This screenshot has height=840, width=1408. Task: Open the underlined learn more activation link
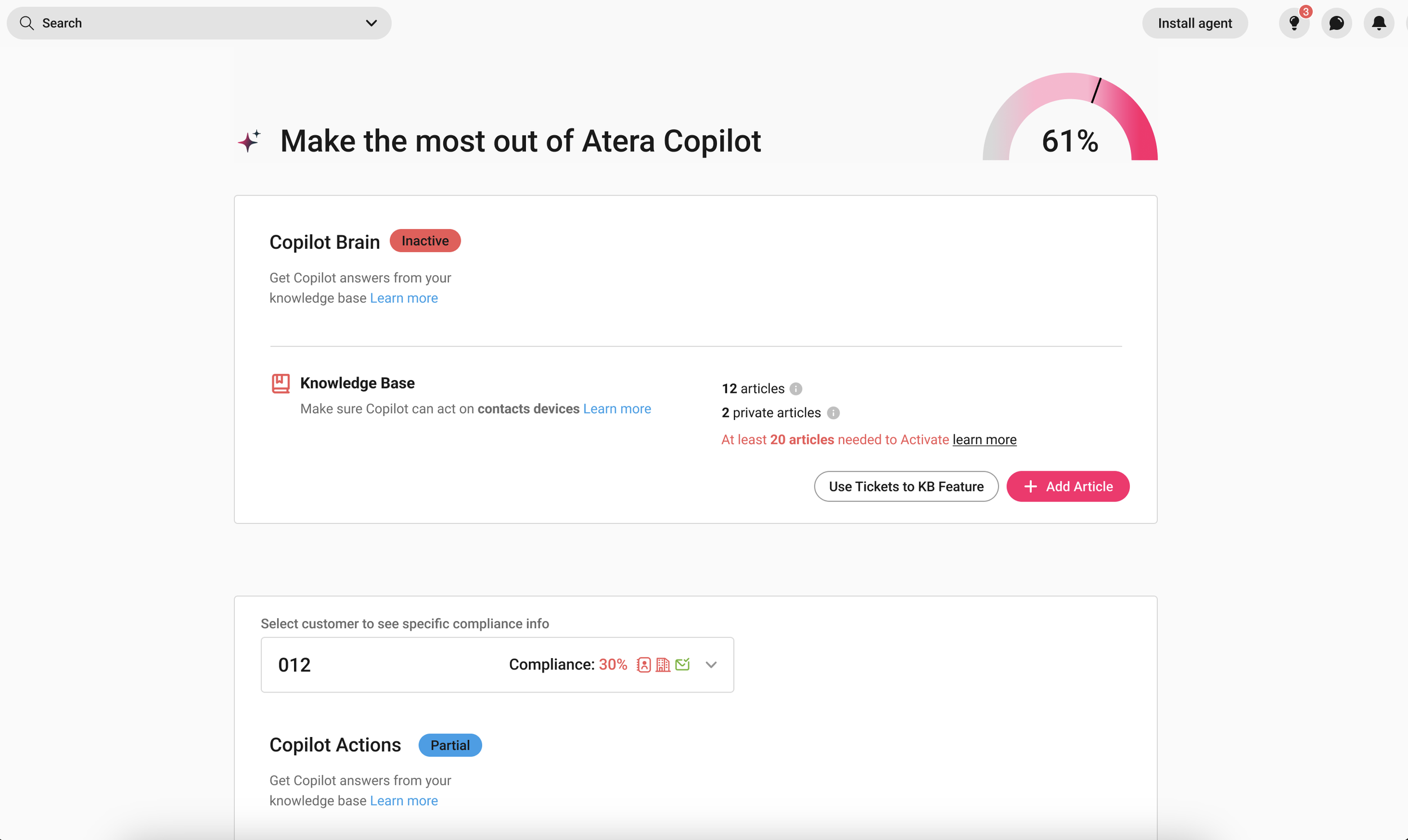984,440
